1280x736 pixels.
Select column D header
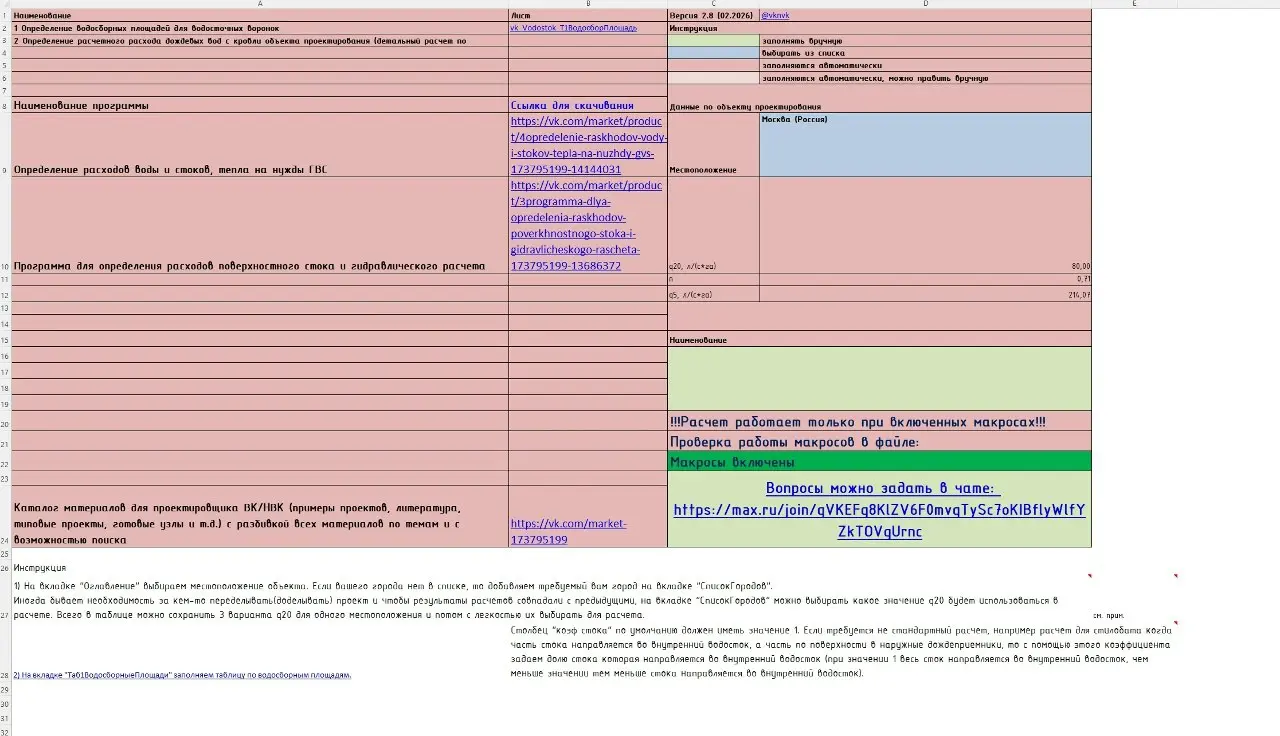925,4
